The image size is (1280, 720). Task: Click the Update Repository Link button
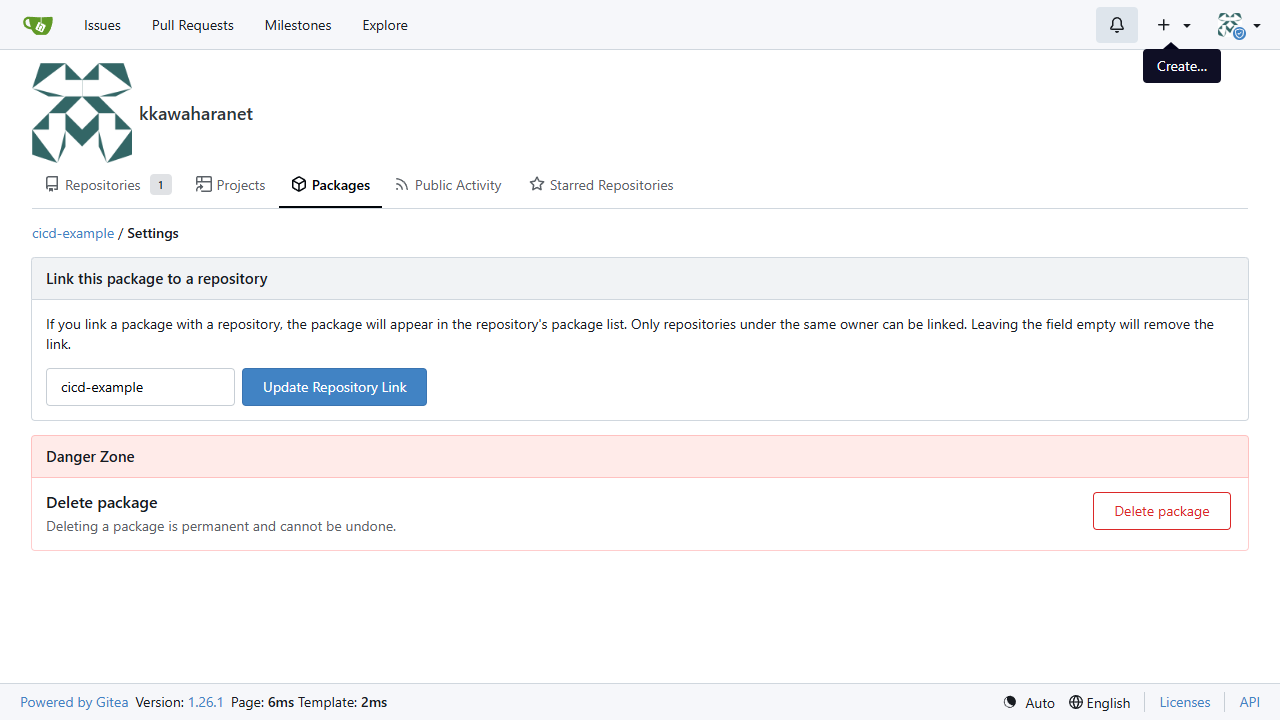(x=334, y=387)
